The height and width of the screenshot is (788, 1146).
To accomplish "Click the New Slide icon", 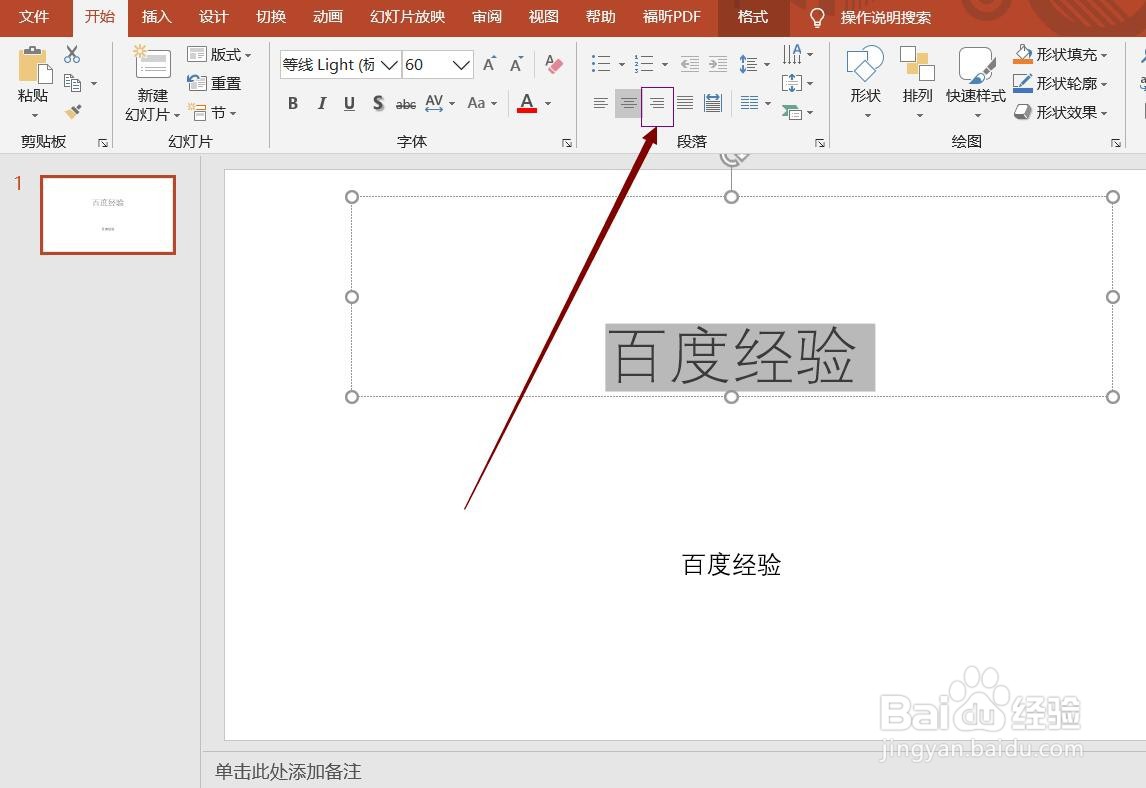I will click(152, 62).
